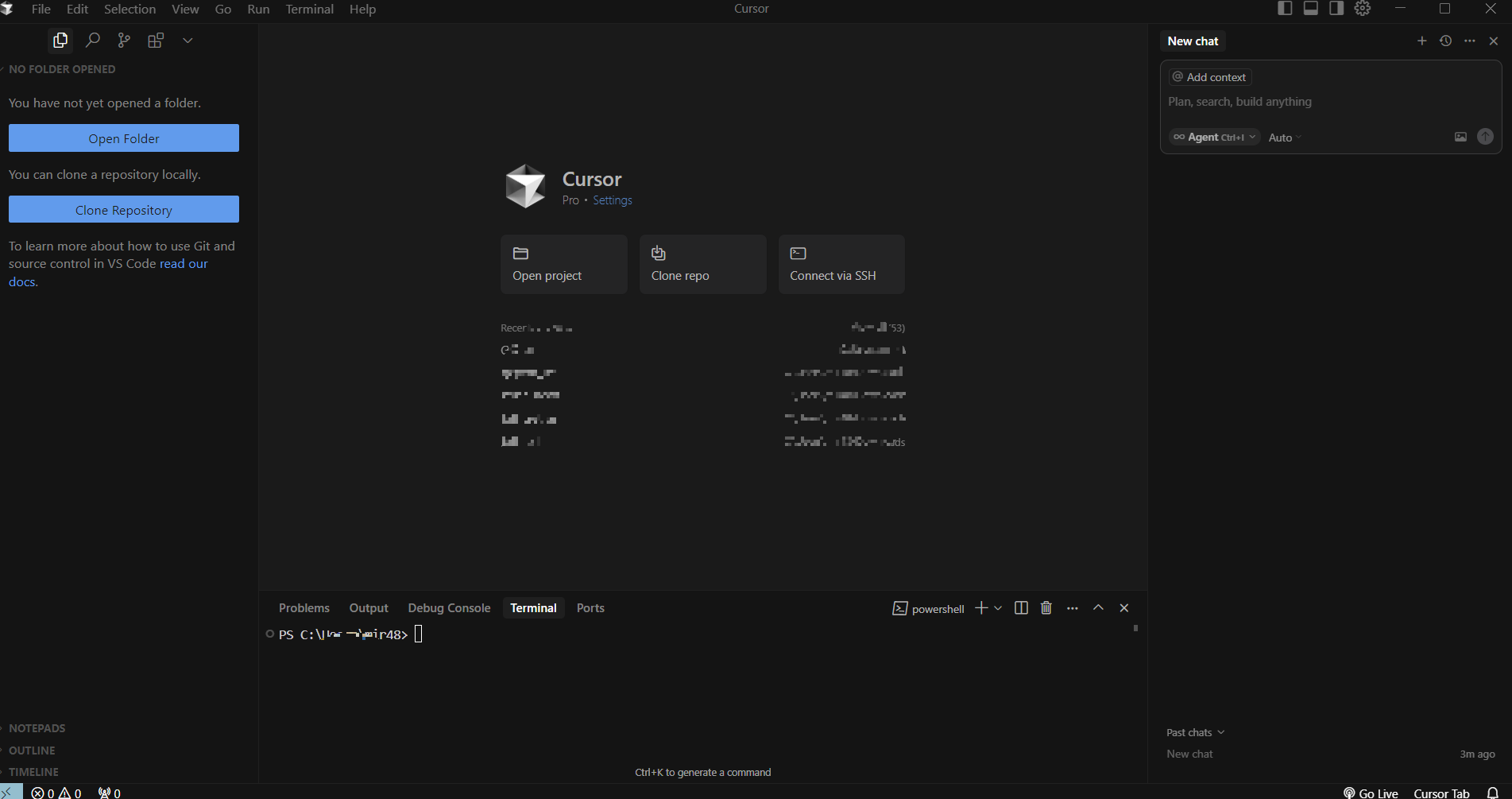Viewport: 1512px width, 799px height.
Task: Open notifications bell icon
Action: (x=1492, y=793)
